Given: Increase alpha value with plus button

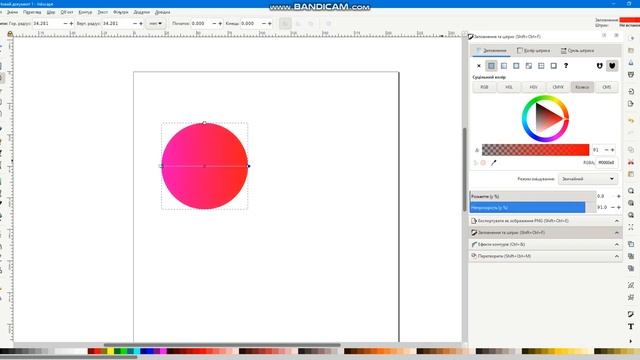Looking at the screenshot, I should (612, 150).
